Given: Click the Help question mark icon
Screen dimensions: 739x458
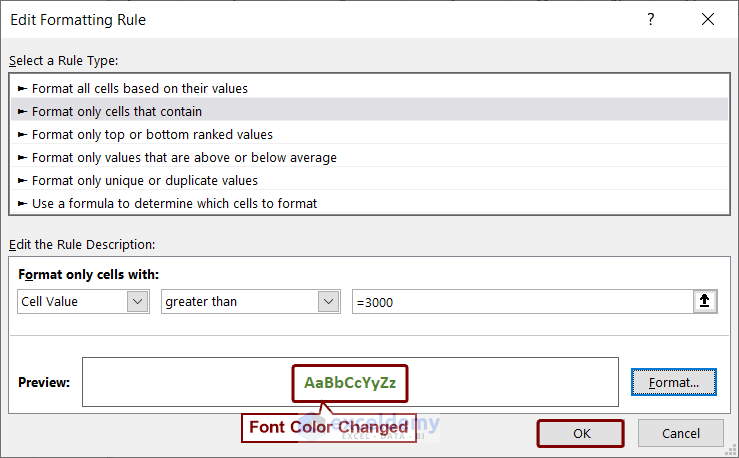Looking at the screenshot, I should pyautogui.click(x=651, y=20).
